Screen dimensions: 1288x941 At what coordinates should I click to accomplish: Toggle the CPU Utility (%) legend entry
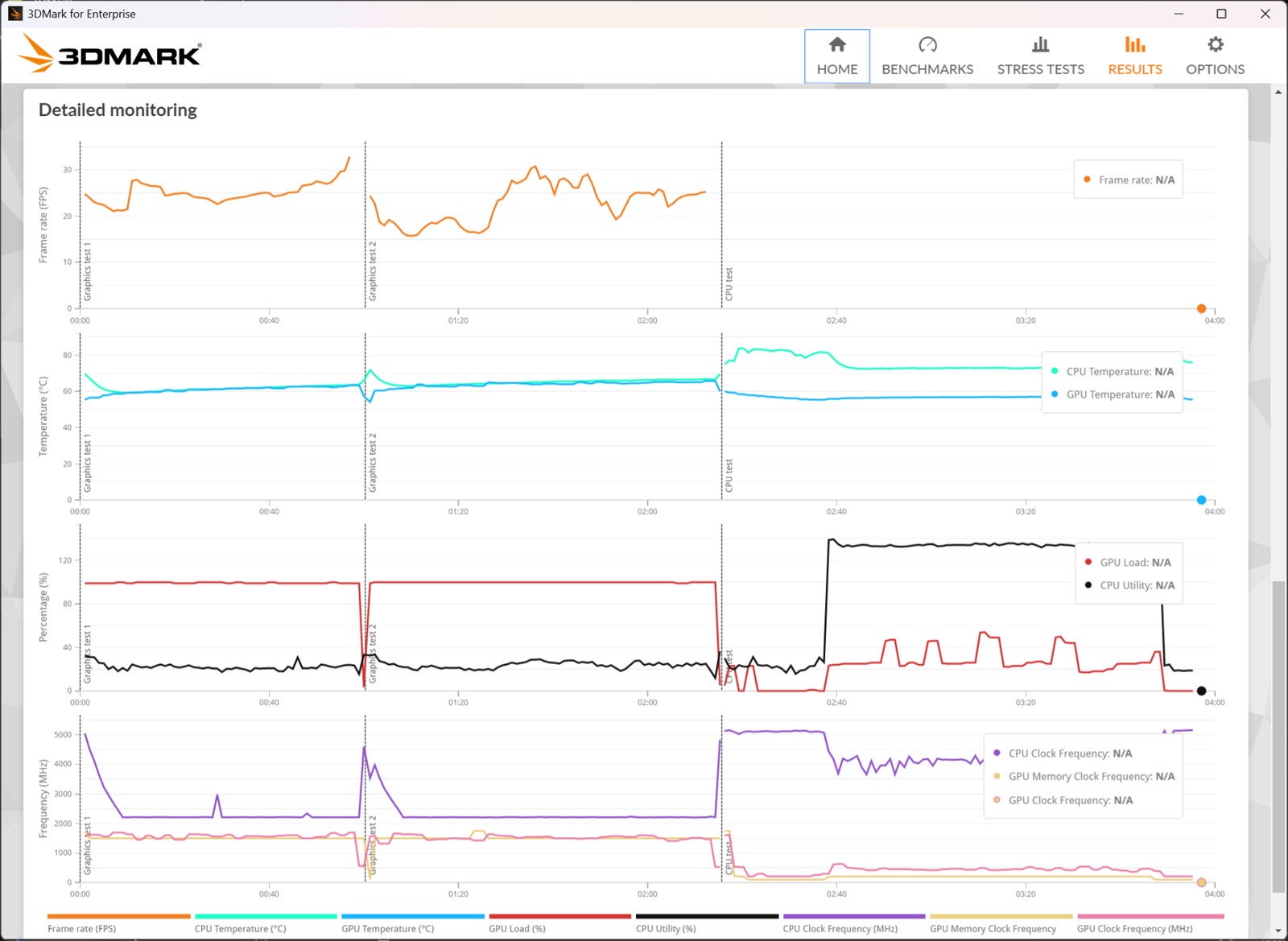707,922
